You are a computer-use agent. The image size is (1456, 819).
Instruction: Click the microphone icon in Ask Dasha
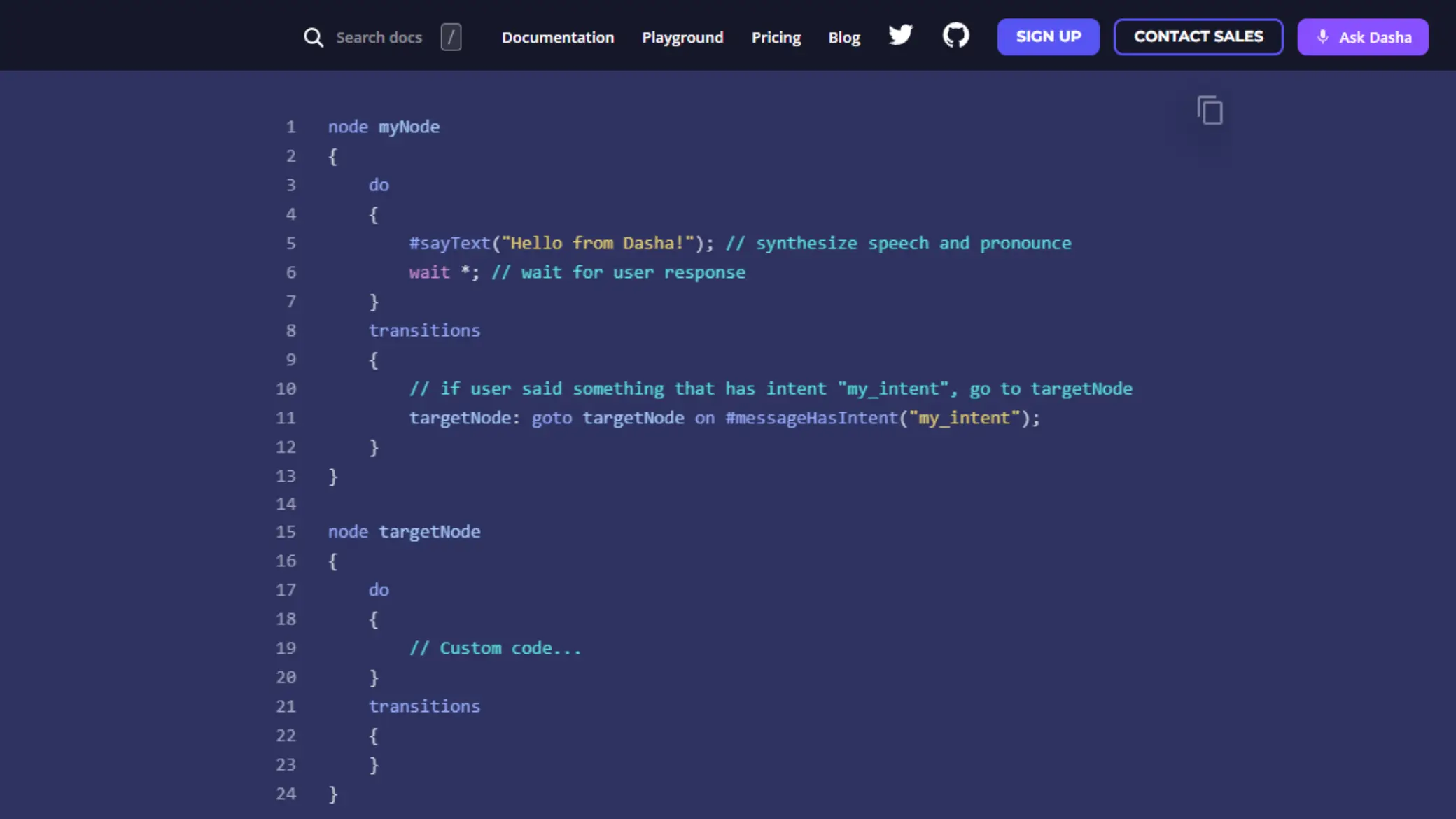tap(1322, 37)
